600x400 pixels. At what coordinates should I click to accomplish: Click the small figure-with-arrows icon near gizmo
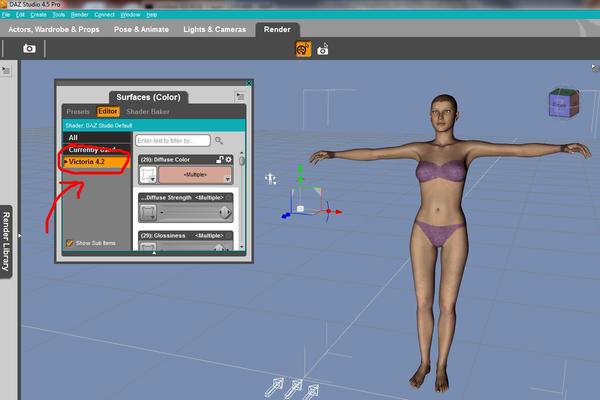(270, 178)
